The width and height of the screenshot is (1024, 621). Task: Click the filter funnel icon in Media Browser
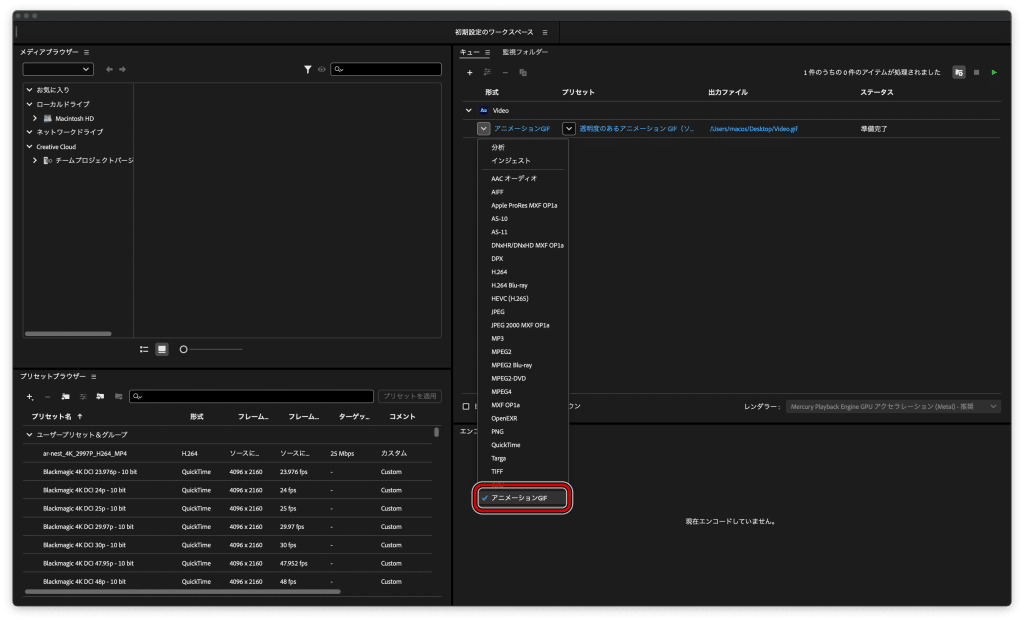click(x=308, y=69)
